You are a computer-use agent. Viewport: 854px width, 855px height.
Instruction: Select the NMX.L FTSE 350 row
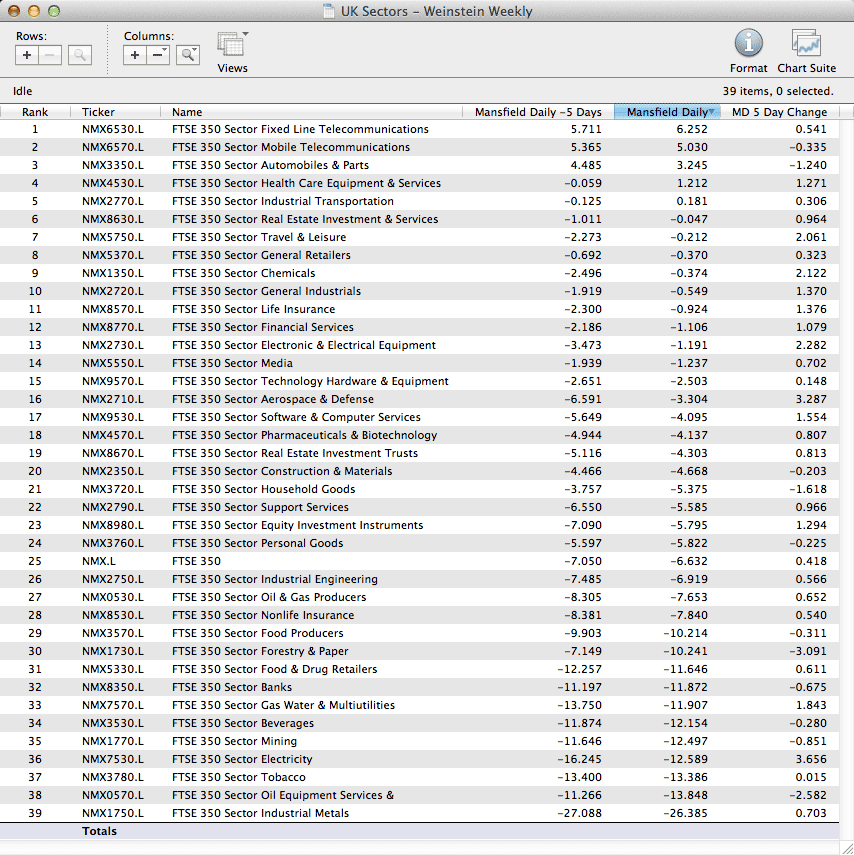point(300,561)
